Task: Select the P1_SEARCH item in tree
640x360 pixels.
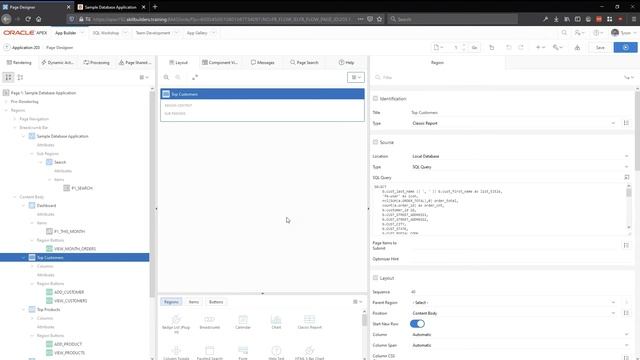Action: point(82,188)
